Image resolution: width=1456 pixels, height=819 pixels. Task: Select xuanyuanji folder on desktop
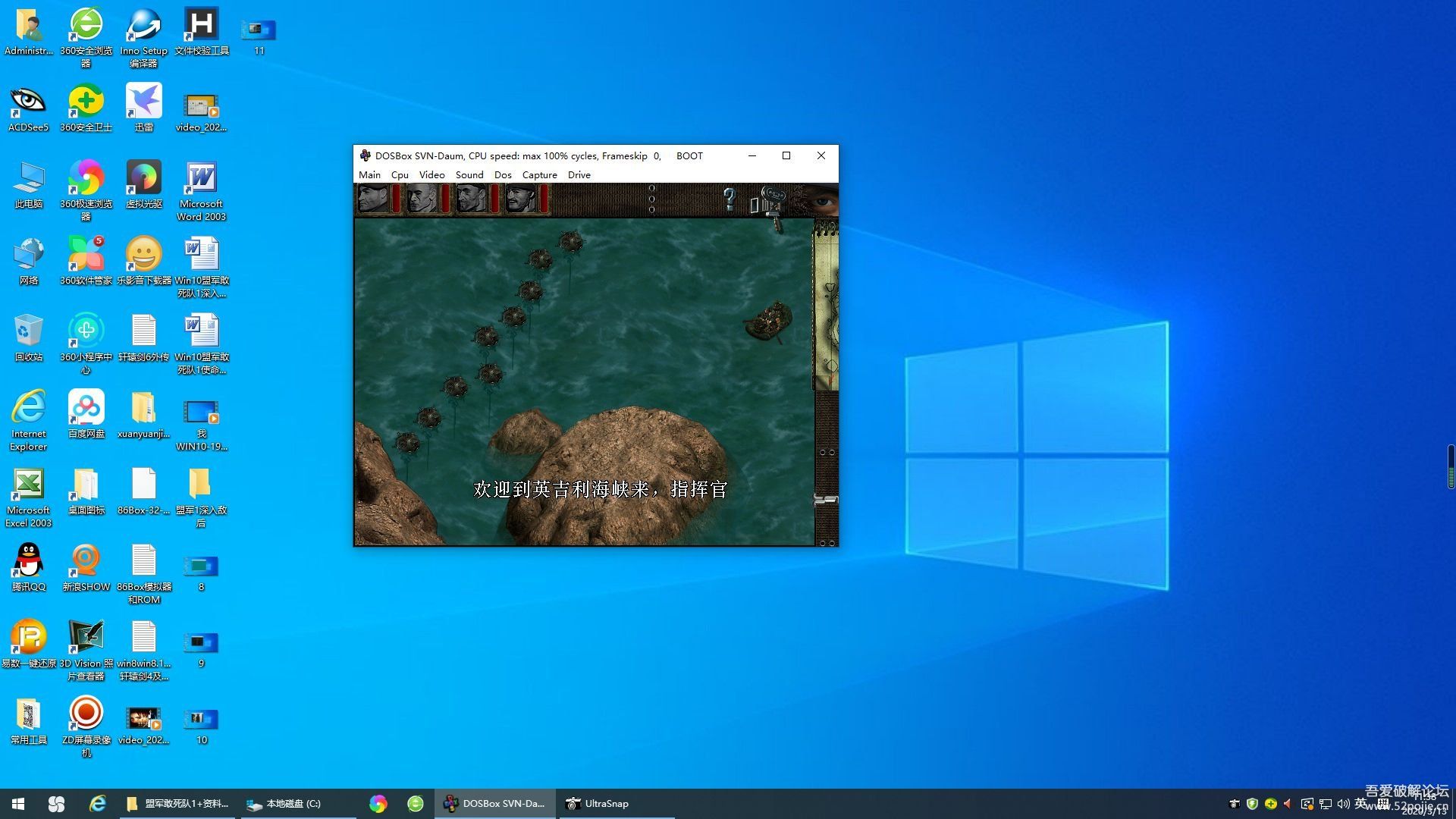pos(143,415)
